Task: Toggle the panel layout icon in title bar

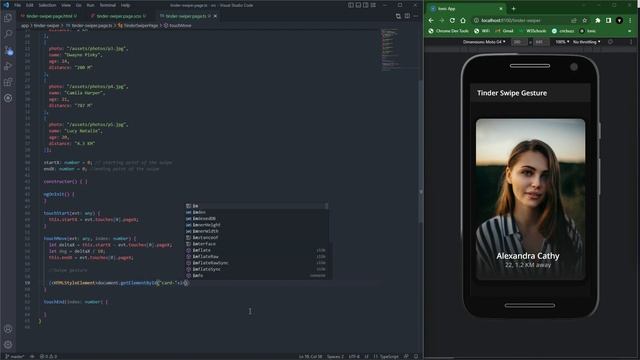Action: click(x=358, y=5)
